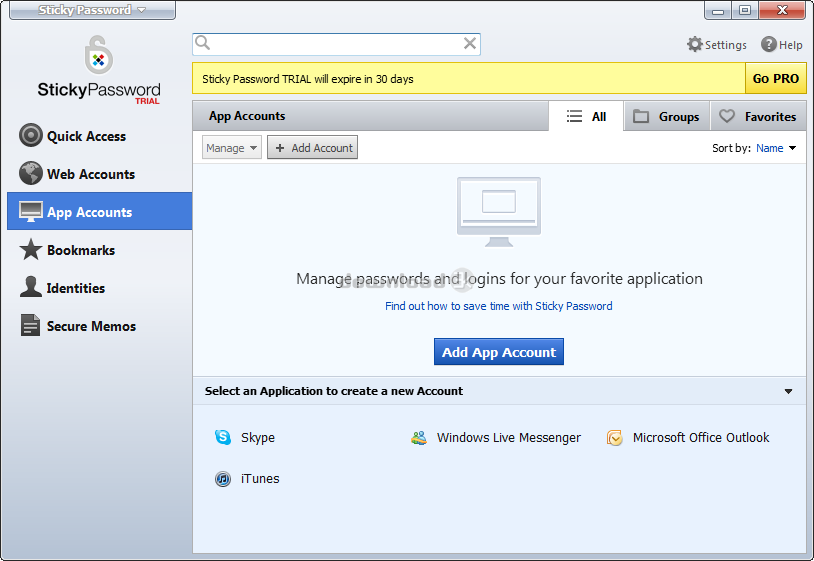The width and height of the screenshot is (814, 561).
Task: Click the Help question mark icon
Action: pyautogui.click(x=769, y=45)
